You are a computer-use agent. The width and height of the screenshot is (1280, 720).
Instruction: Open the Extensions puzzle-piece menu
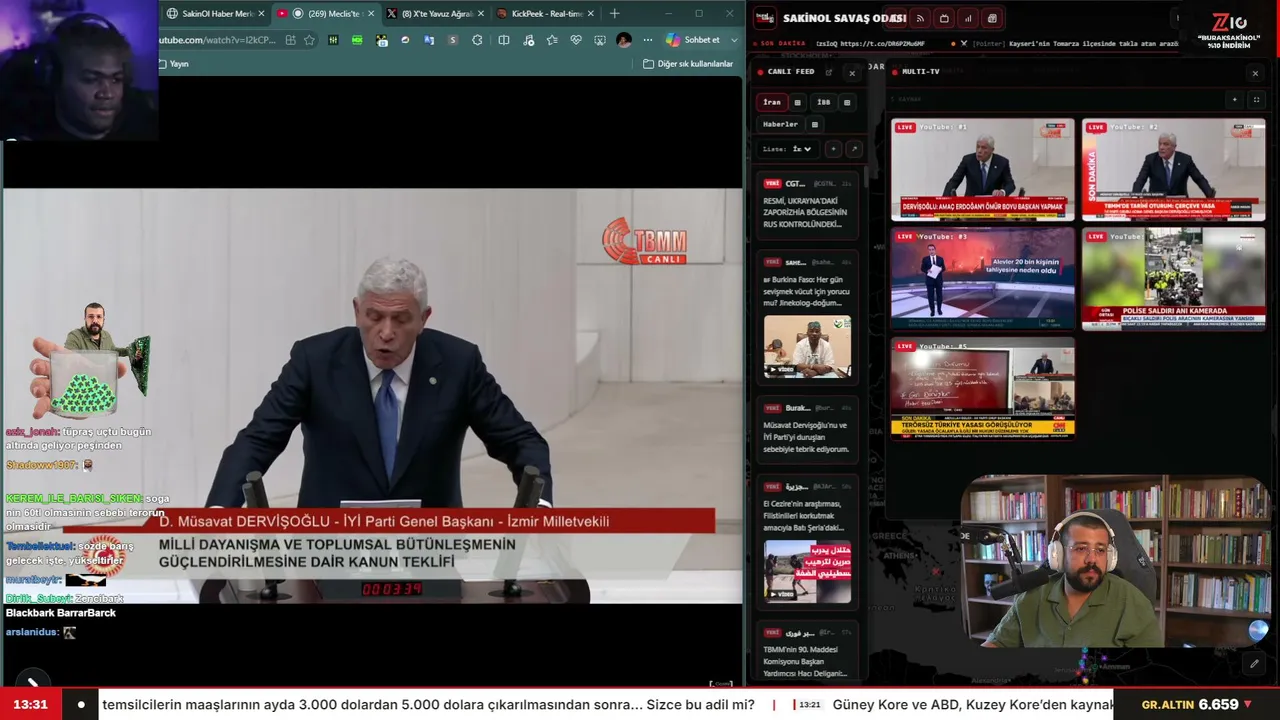tap(477, 40)
